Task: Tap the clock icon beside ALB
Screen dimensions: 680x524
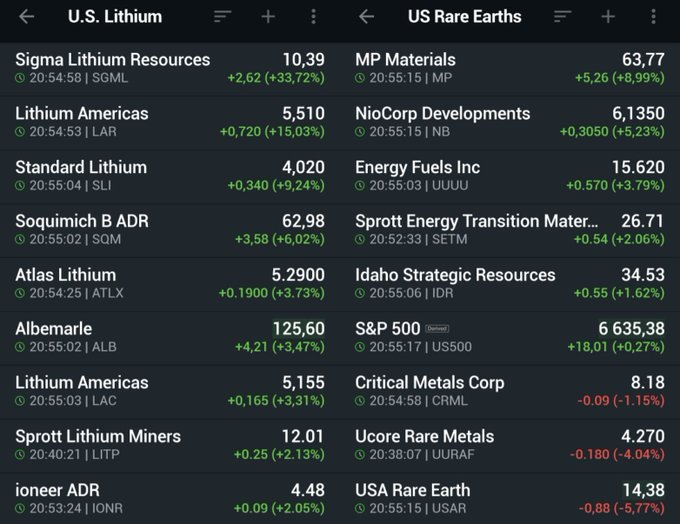Action: 20,347
